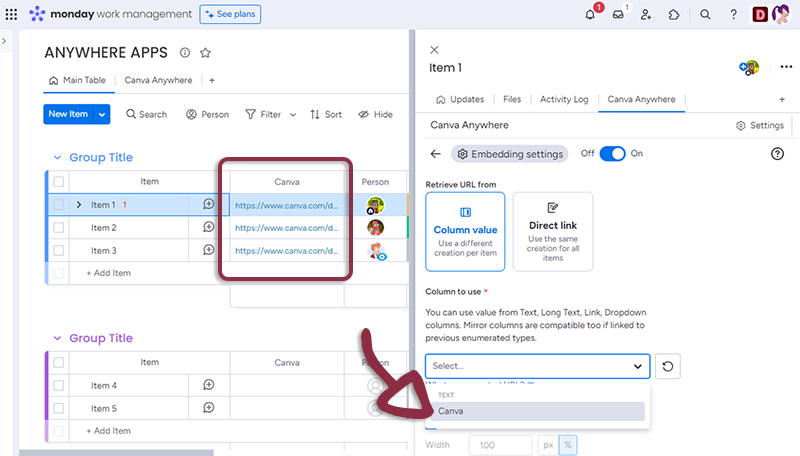Toggle the embedding Off/On switch
This screenshot has width=800, height=456.
tap(612, 153)
